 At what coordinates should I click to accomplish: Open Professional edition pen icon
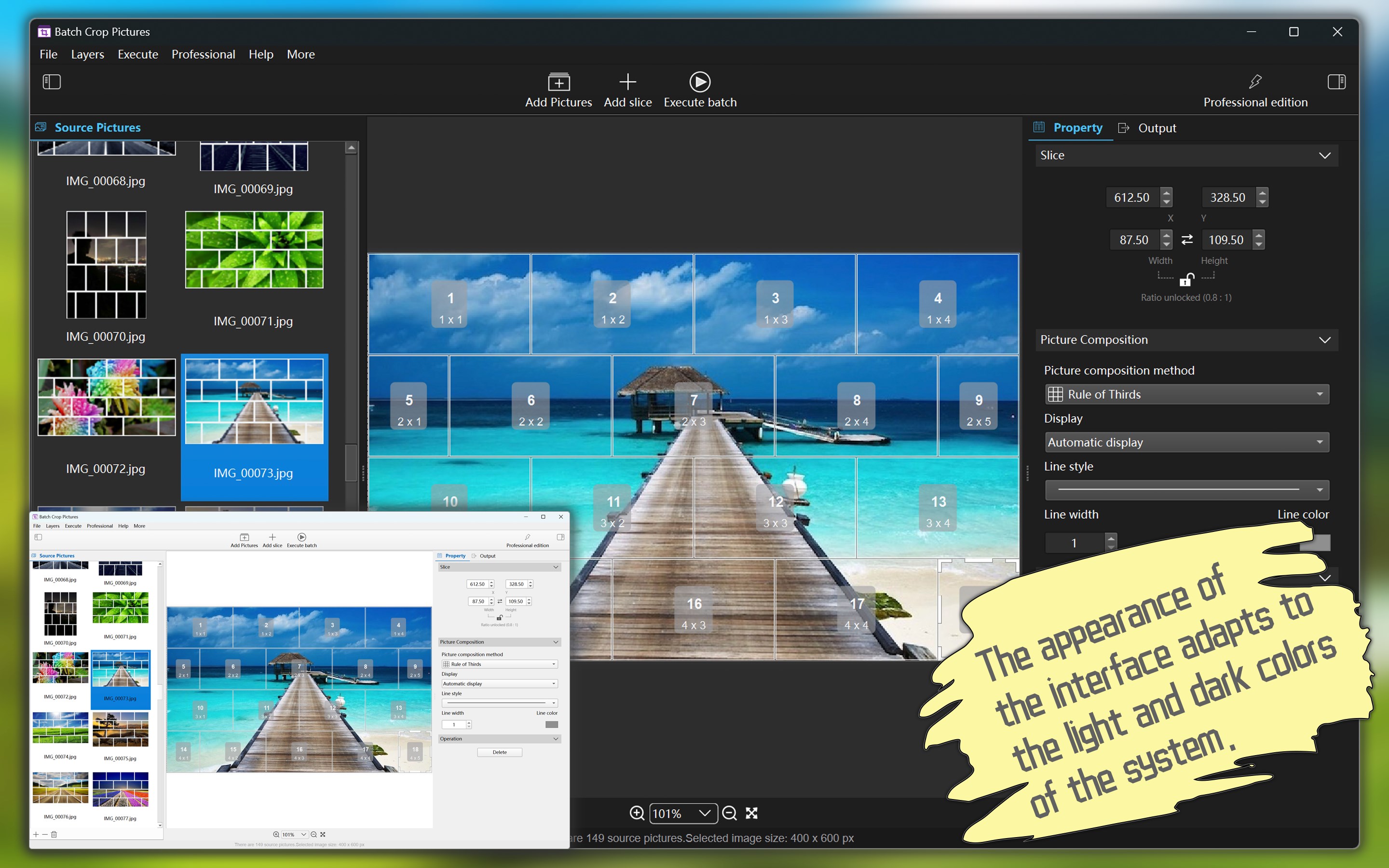[1255, 82]
